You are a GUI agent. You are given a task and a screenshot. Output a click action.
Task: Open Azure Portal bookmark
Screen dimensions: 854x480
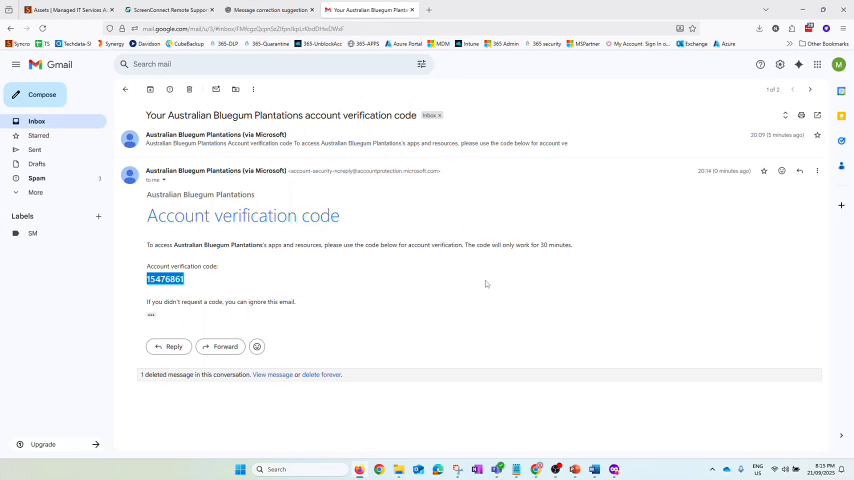(x=404, y=44)
